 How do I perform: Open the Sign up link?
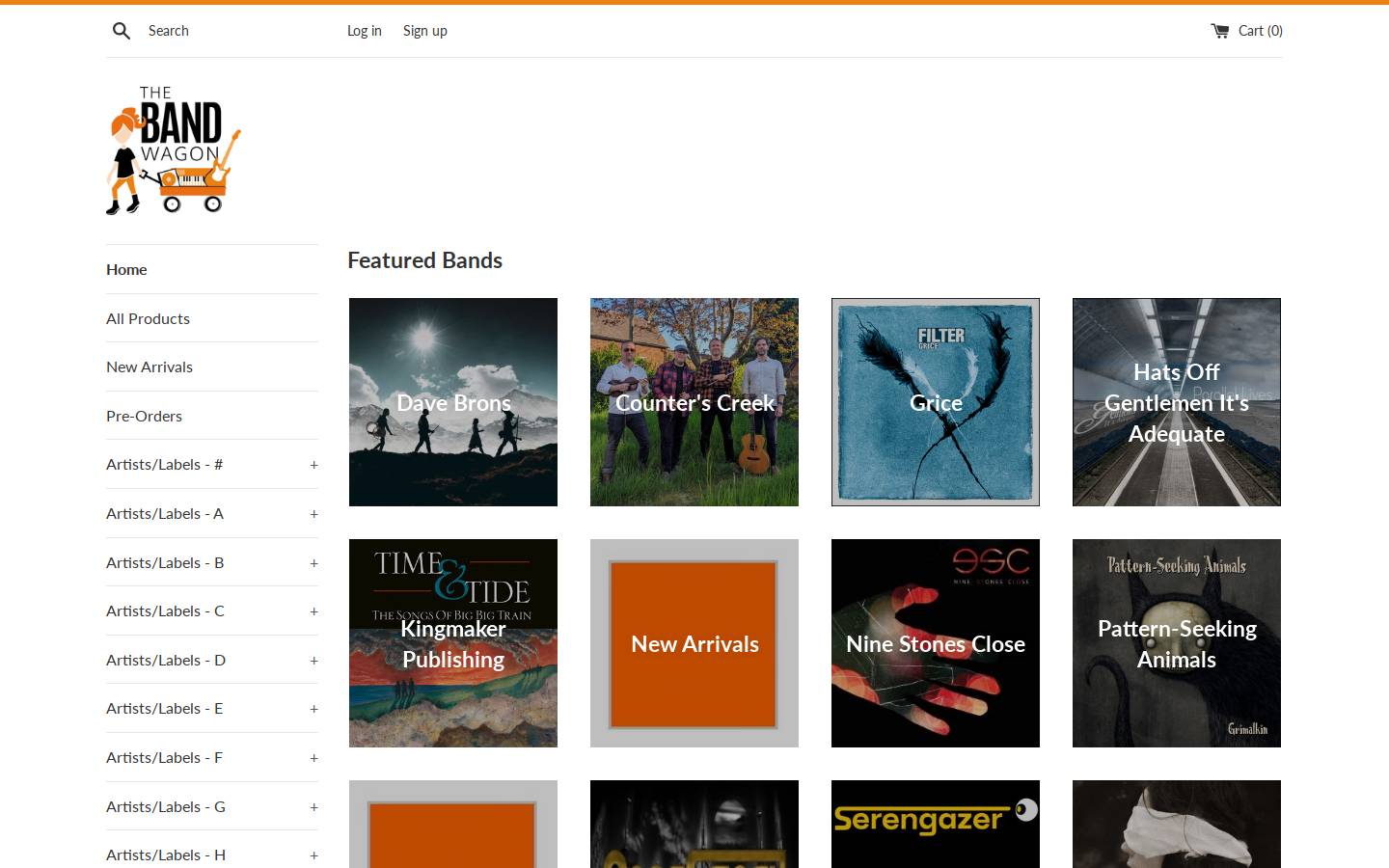[425, 31]
